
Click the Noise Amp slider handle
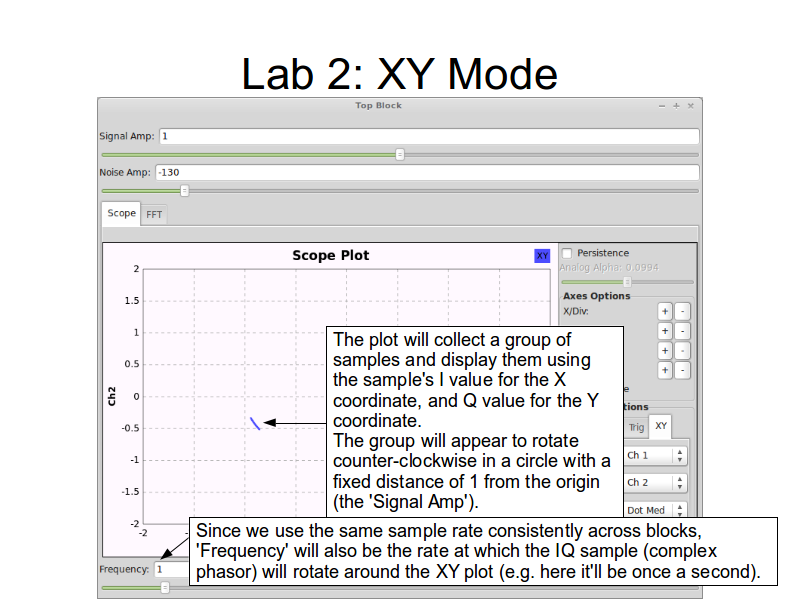pyautogui.click(x=184, y=190)
